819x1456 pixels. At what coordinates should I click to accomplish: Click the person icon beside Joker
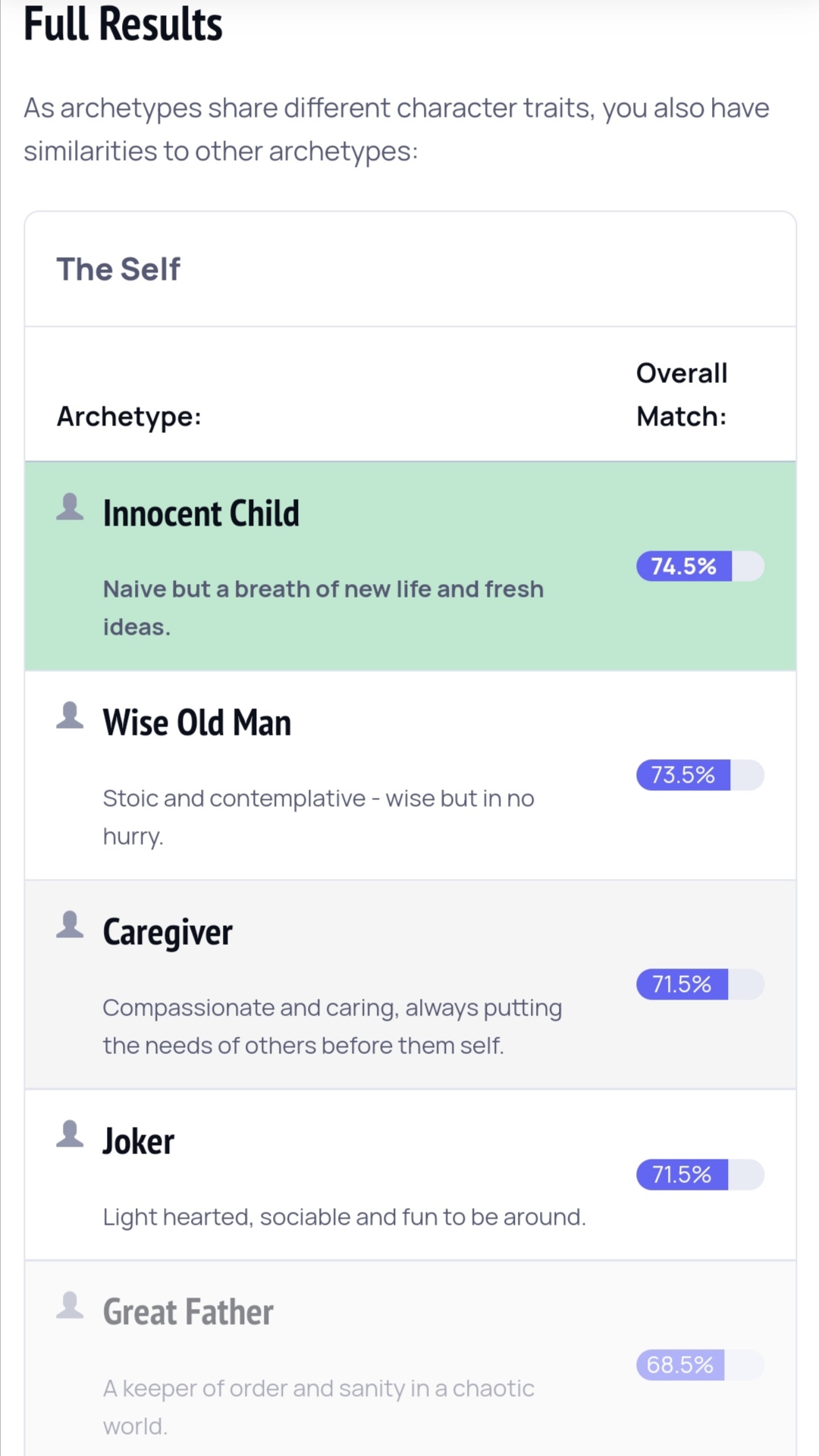click(70, 1134)
